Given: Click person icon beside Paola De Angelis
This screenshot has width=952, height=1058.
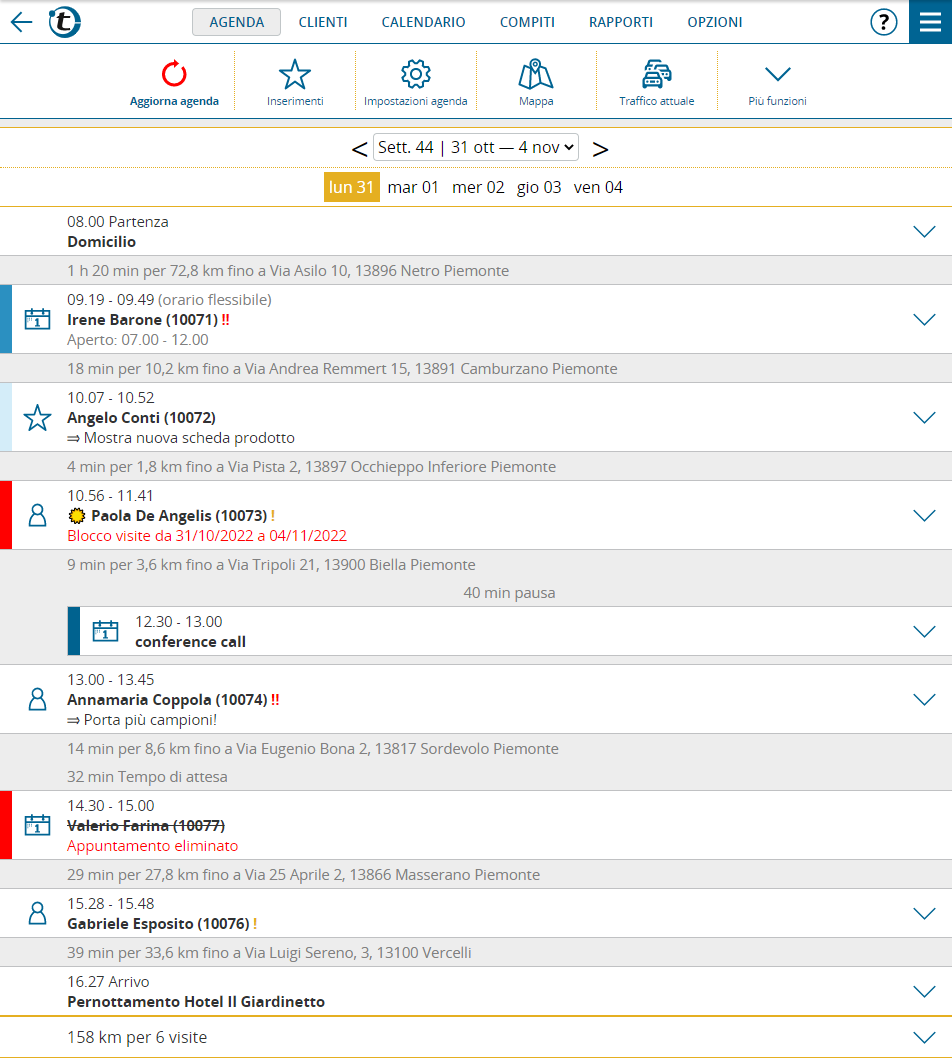Looking at the screenshot, I should (x=37, y=516).
